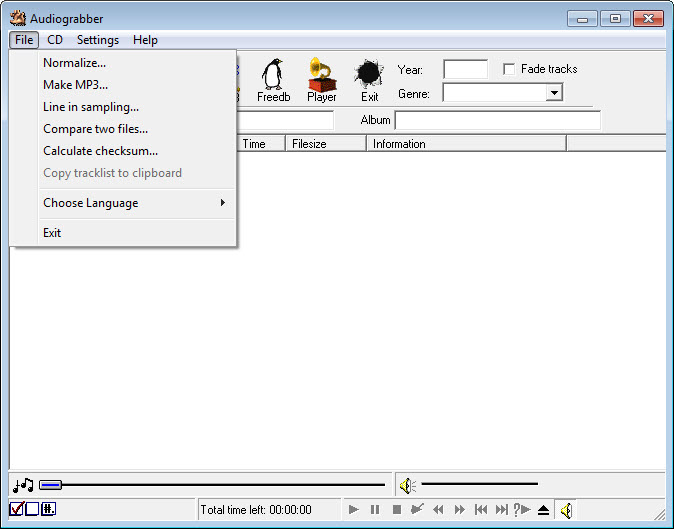Viewport: 674px width, 529px height.
Task: Start playback with the play button
Action: click(354, 510)
